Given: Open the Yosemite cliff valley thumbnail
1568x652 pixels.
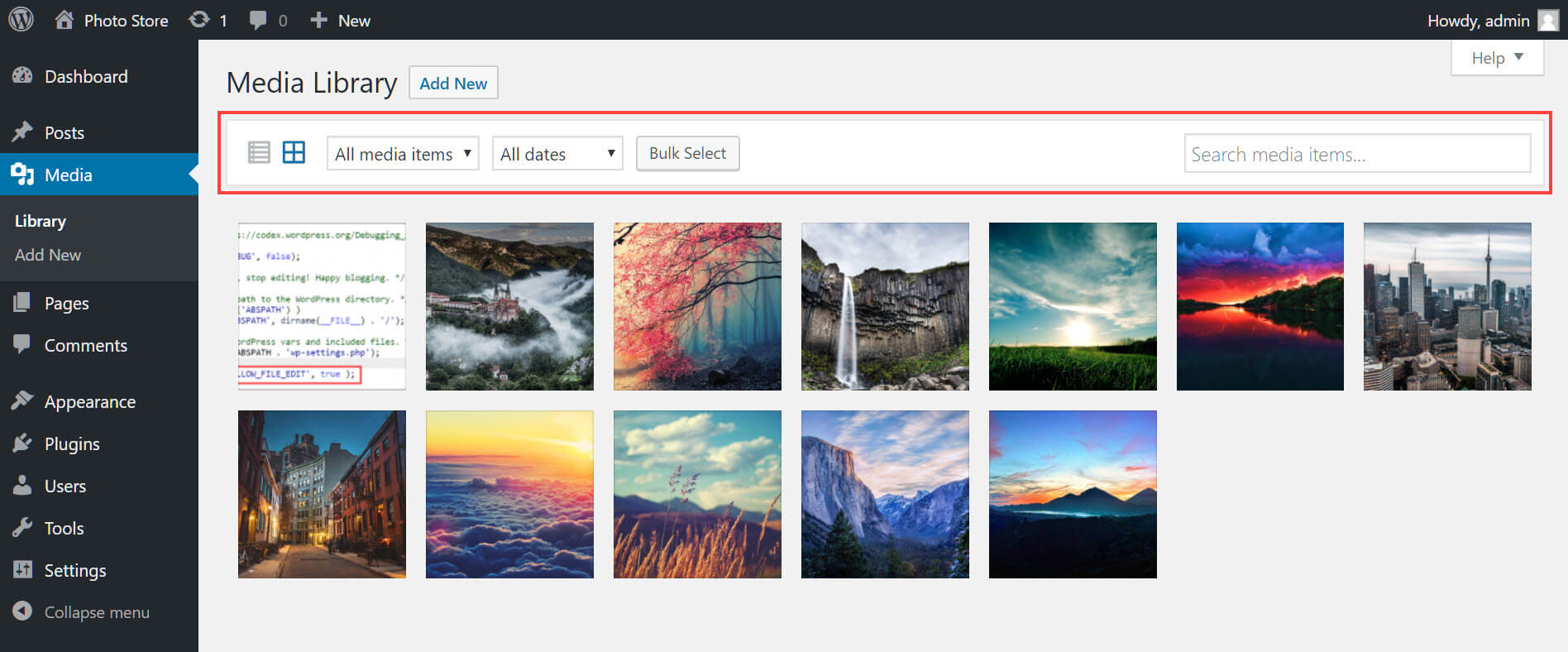Looking at the screenshot, I should (885, 494).
